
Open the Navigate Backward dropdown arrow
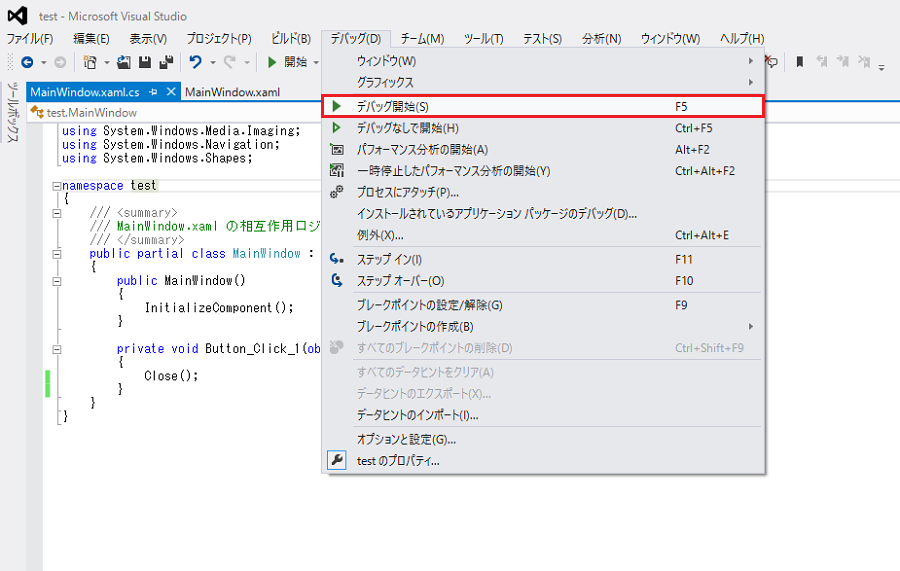pyautogui.click(x=43, y=62)
